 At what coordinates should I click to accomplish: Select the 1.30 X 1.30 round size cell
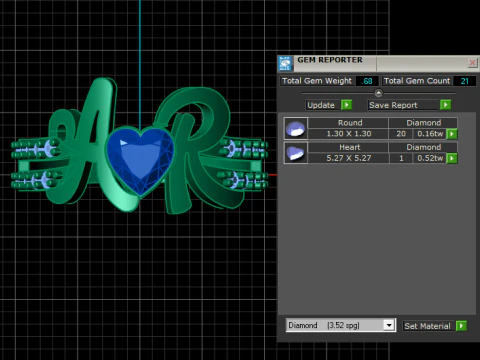click(x=348, y=134)
